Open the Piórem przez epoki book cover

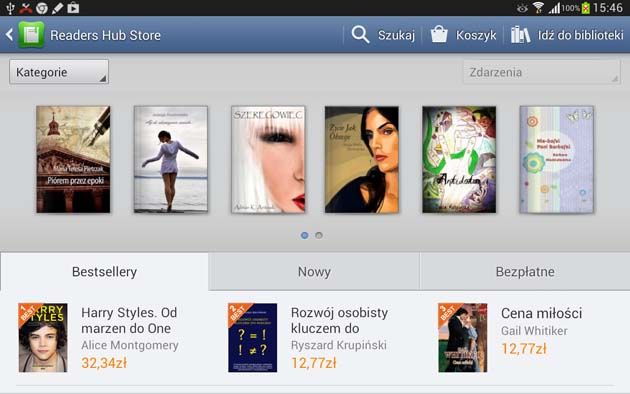[73, 159]
